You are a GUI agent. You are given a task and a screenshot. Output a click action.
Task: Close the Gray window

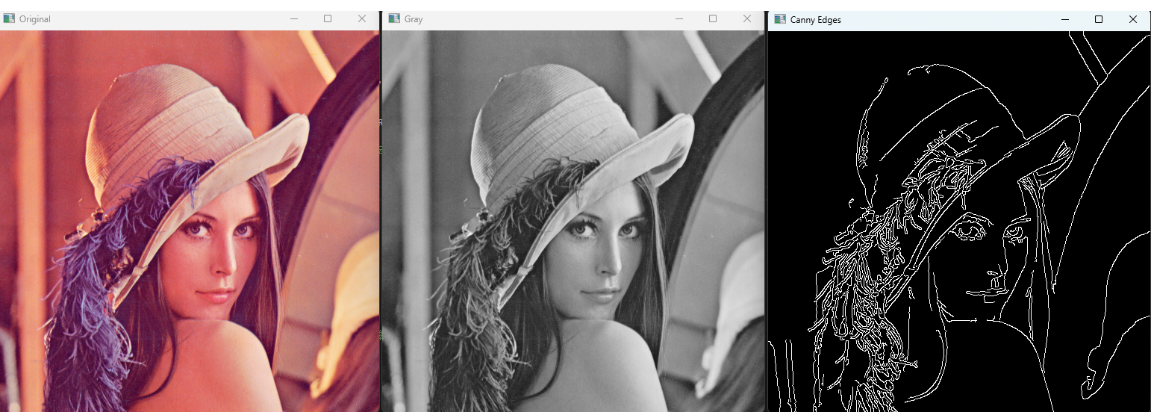[x=747, y=18]
